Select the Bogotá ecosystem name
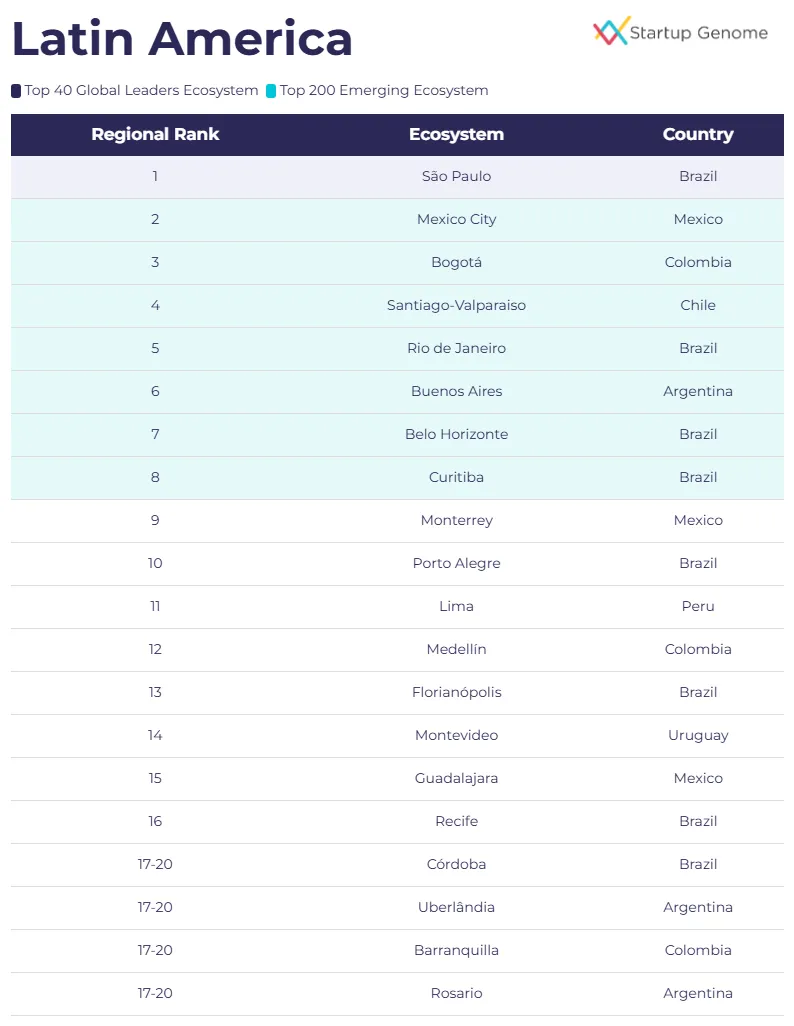794x1026 pixels. click(456, 263)
